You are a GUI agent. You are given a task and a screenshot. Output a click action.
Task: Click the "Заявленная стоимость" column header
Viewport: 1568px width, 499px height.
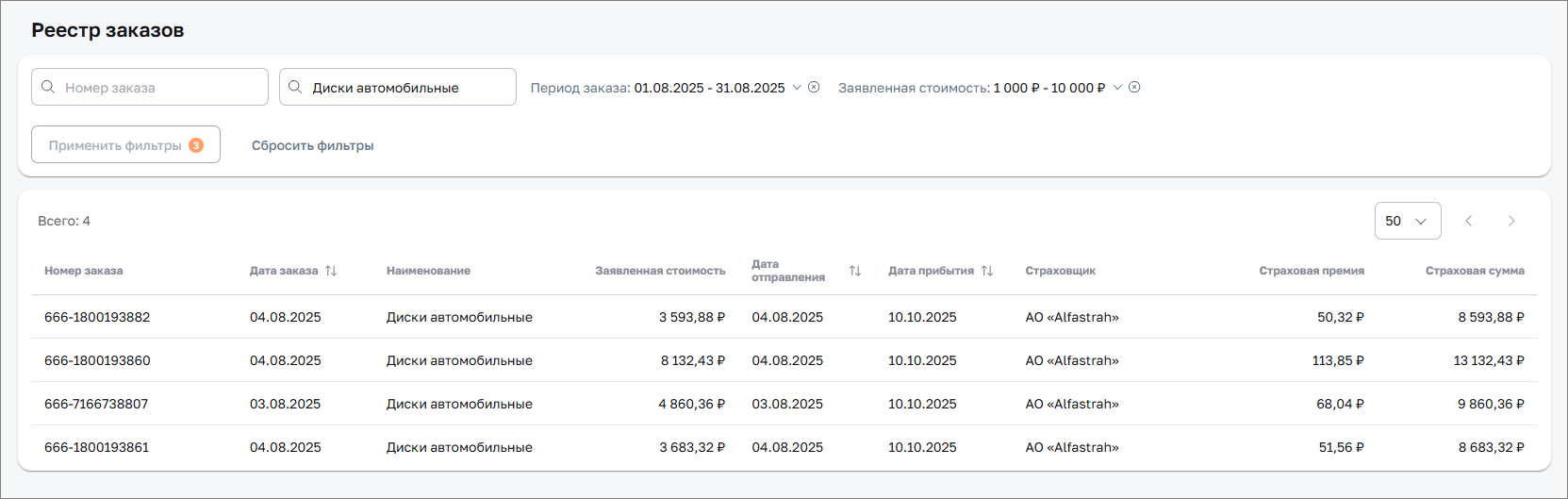(x=660, y=271)
